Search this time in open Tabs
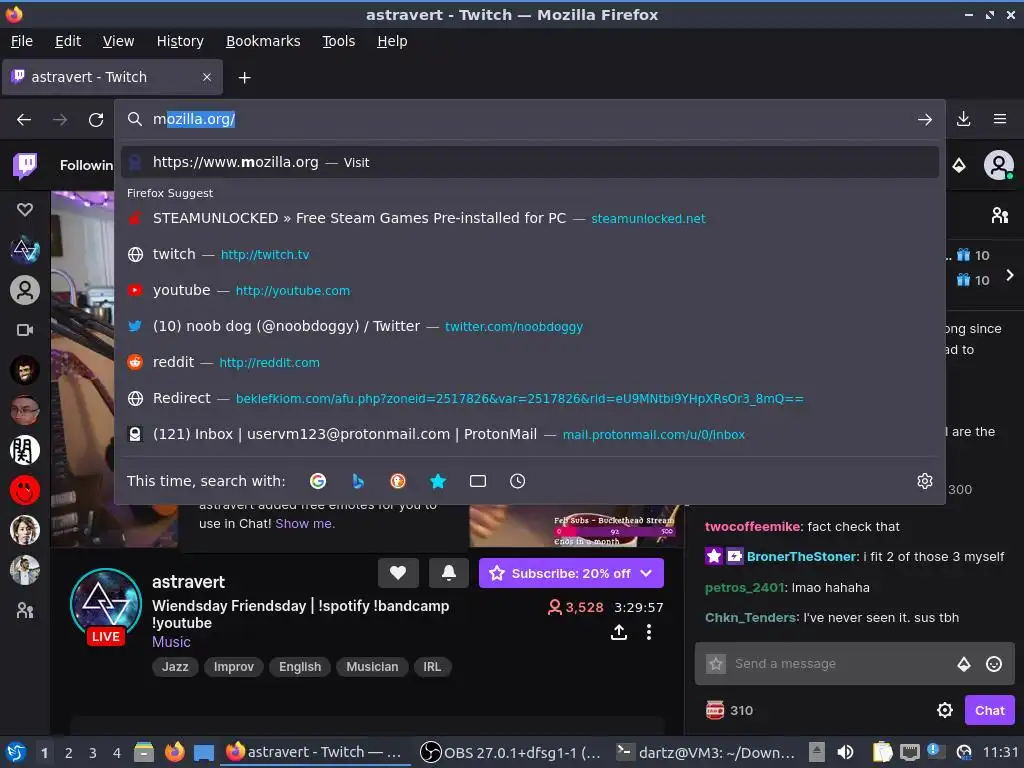 pyautogui.click(x=478, y=481)
